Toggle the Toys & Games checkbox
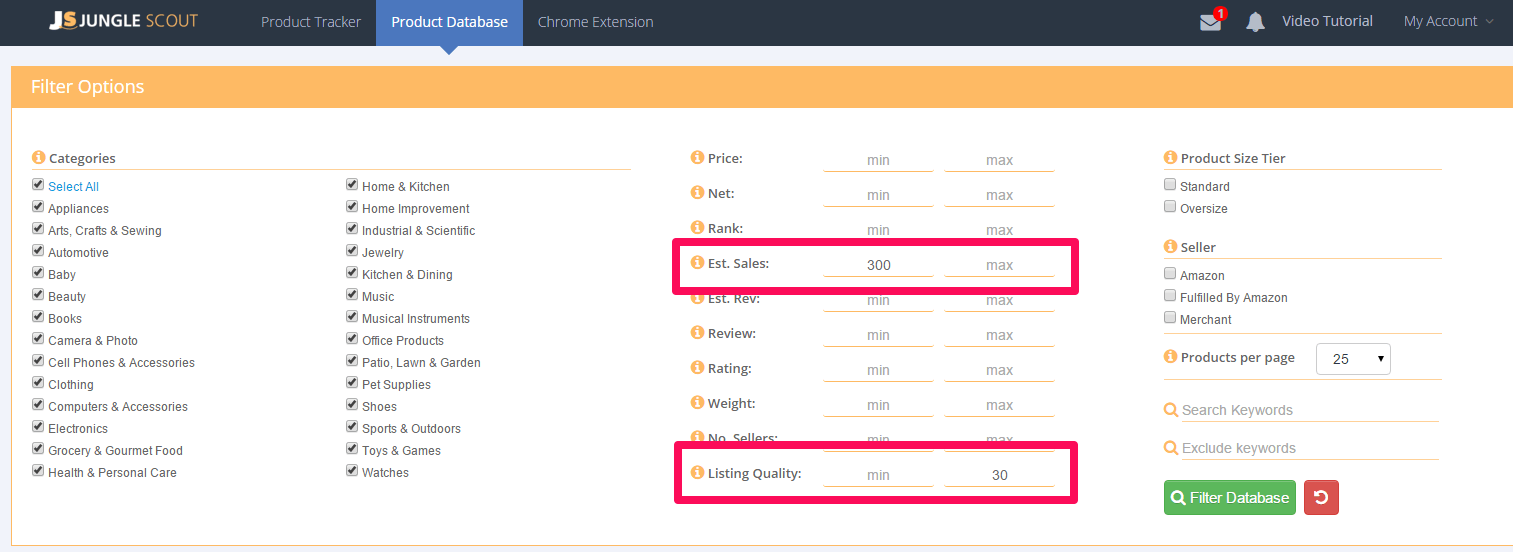This screenshot has width=1513, height=552. point(352,449)
